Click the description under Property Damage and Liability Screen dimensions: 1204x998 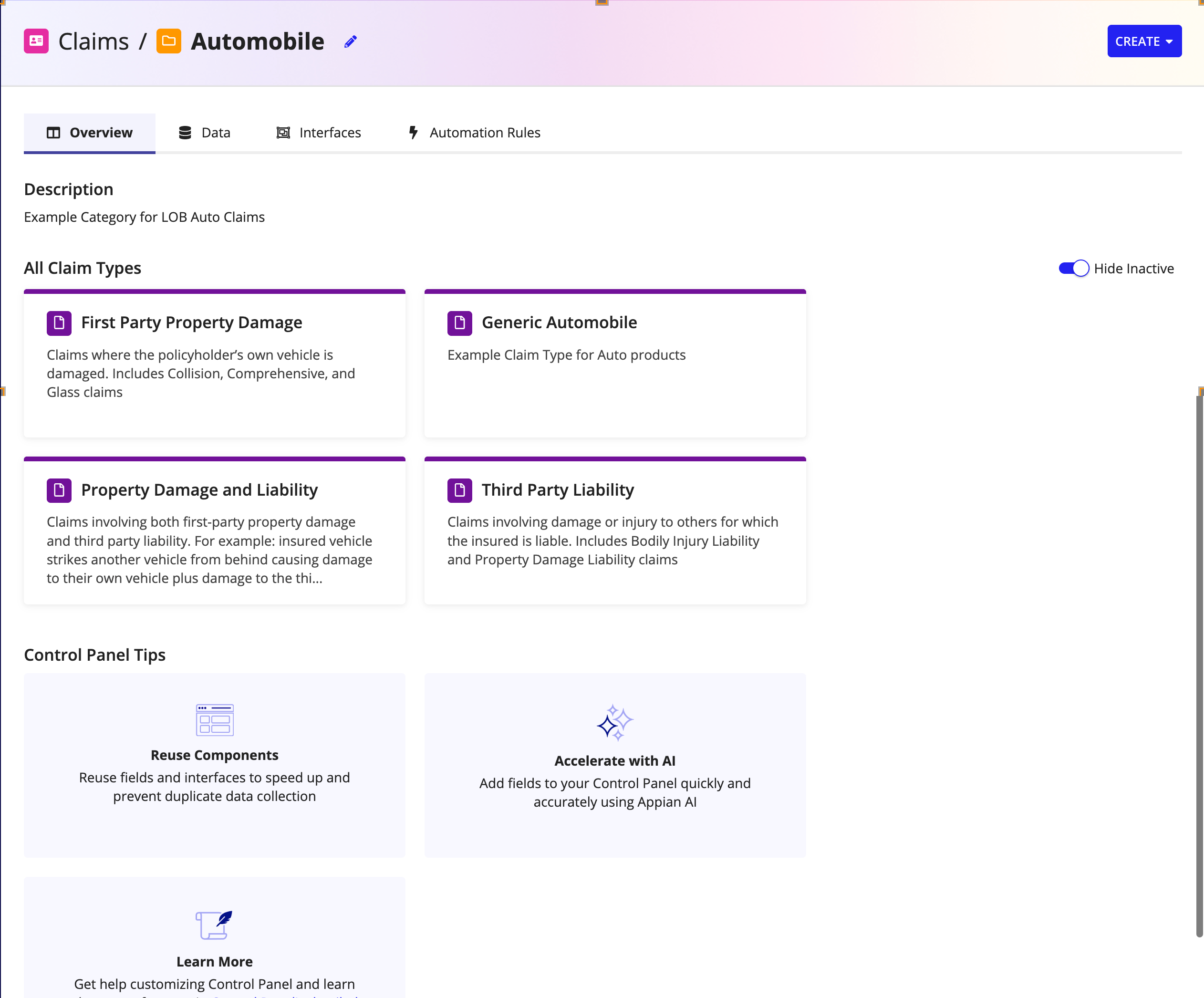click(x=209, y=551)
